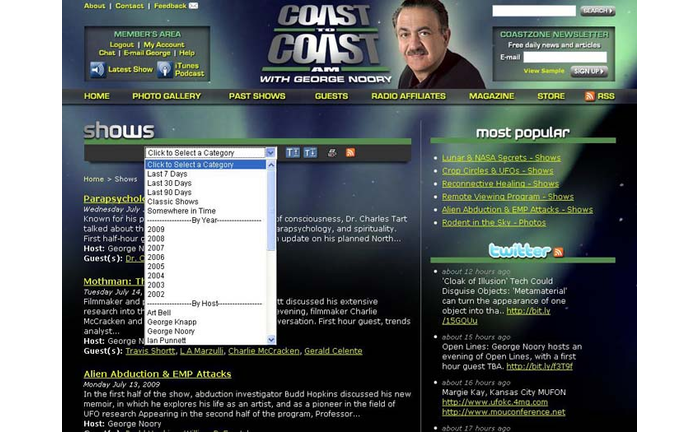Decrease text size icon in Shows toolbar
This screenshot has width=698, height=432.
[x=310, y=153]
